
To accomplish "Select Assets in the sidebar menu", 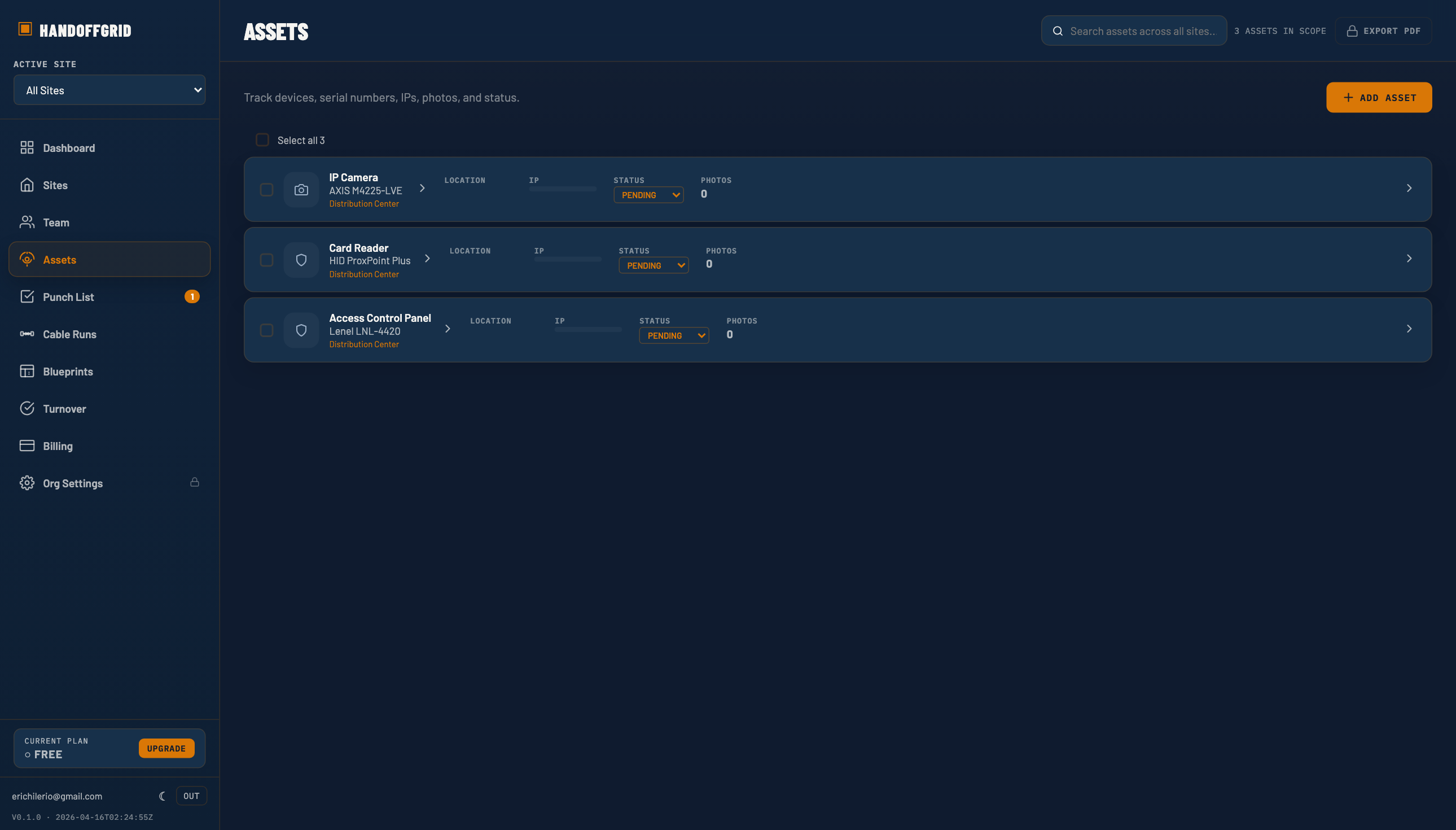I will coord(59,259).
